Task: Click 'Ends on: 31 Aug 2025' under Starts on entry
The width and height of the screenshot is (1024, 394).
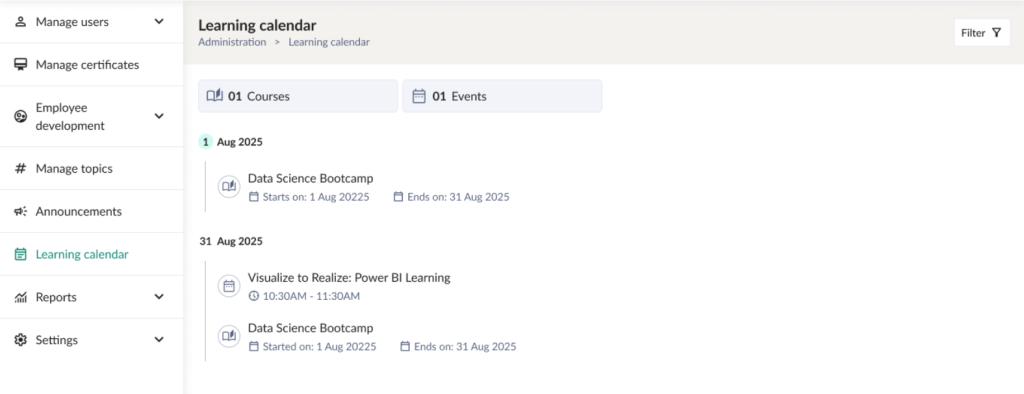Action: (458, 197)
